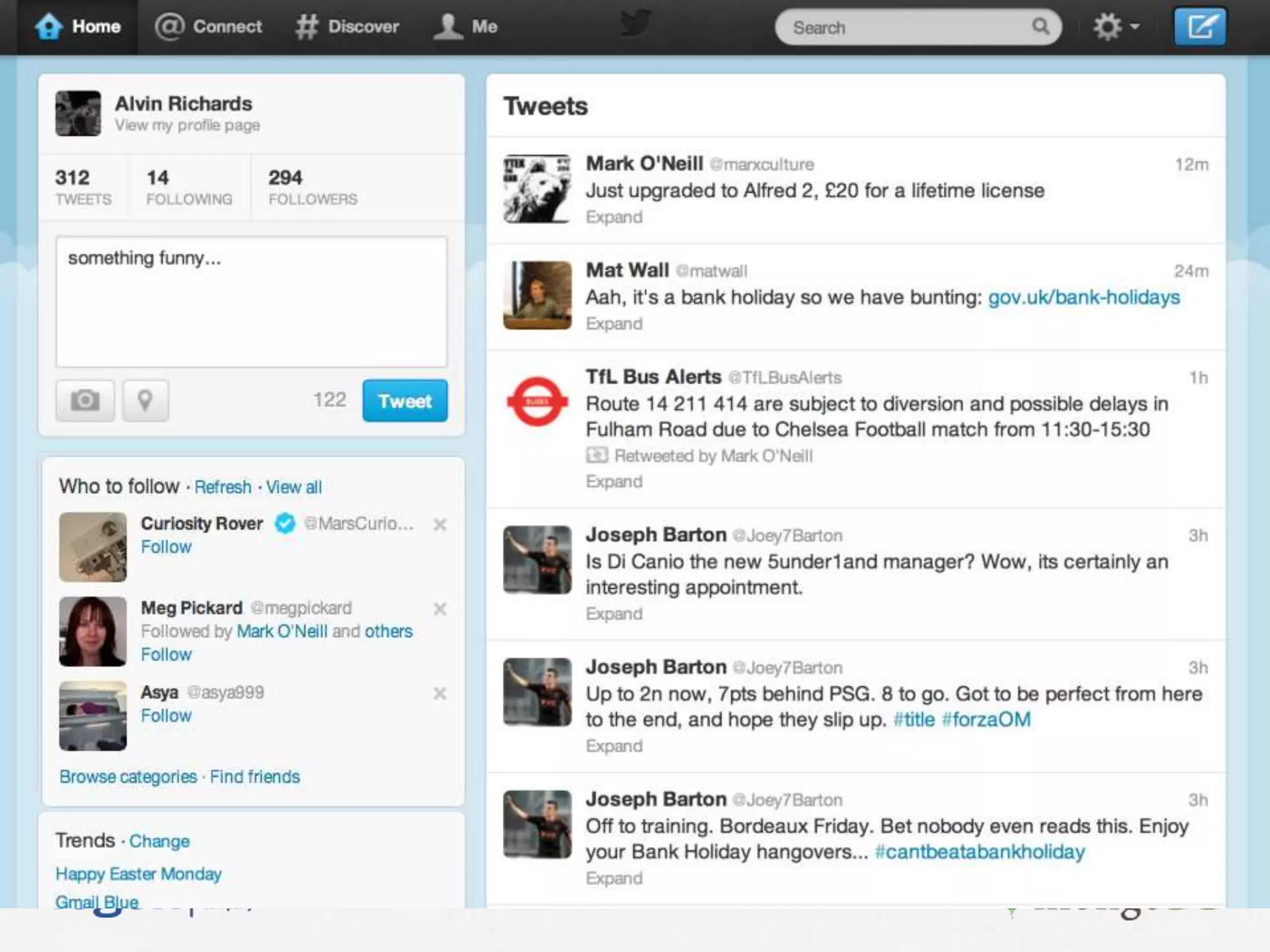
Task: Follow Curiosity Rover
Action: pos(166,547)
